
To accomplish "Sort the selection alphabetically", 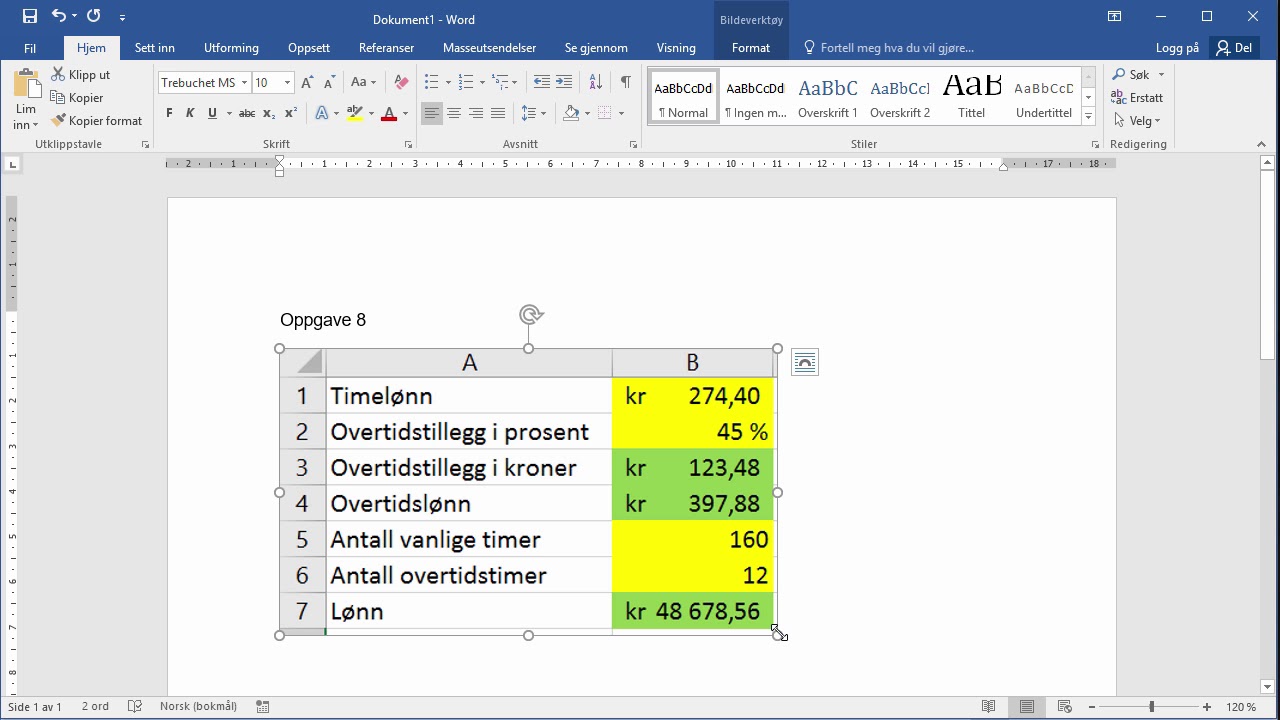I will click(595, 83).
